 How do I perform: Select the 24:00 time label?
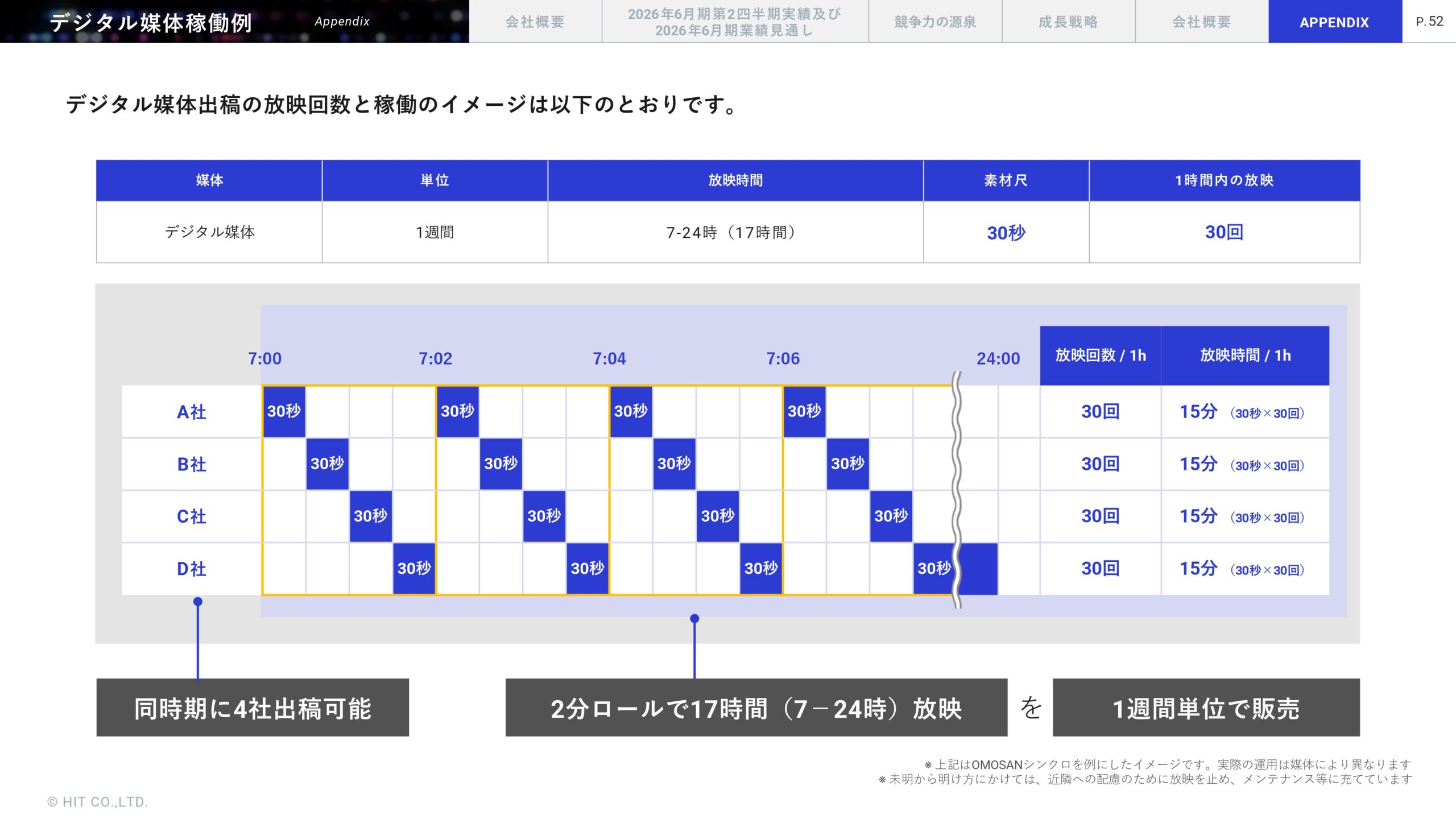[x=999, y=359]
